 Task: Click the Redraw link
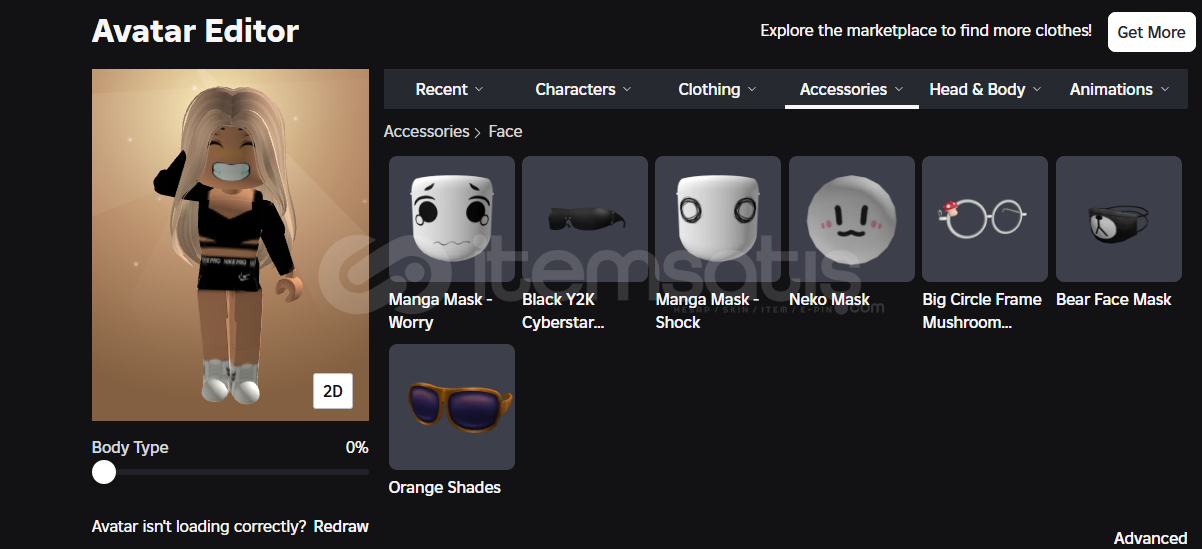pyautogui.click(x=341, y=526)
